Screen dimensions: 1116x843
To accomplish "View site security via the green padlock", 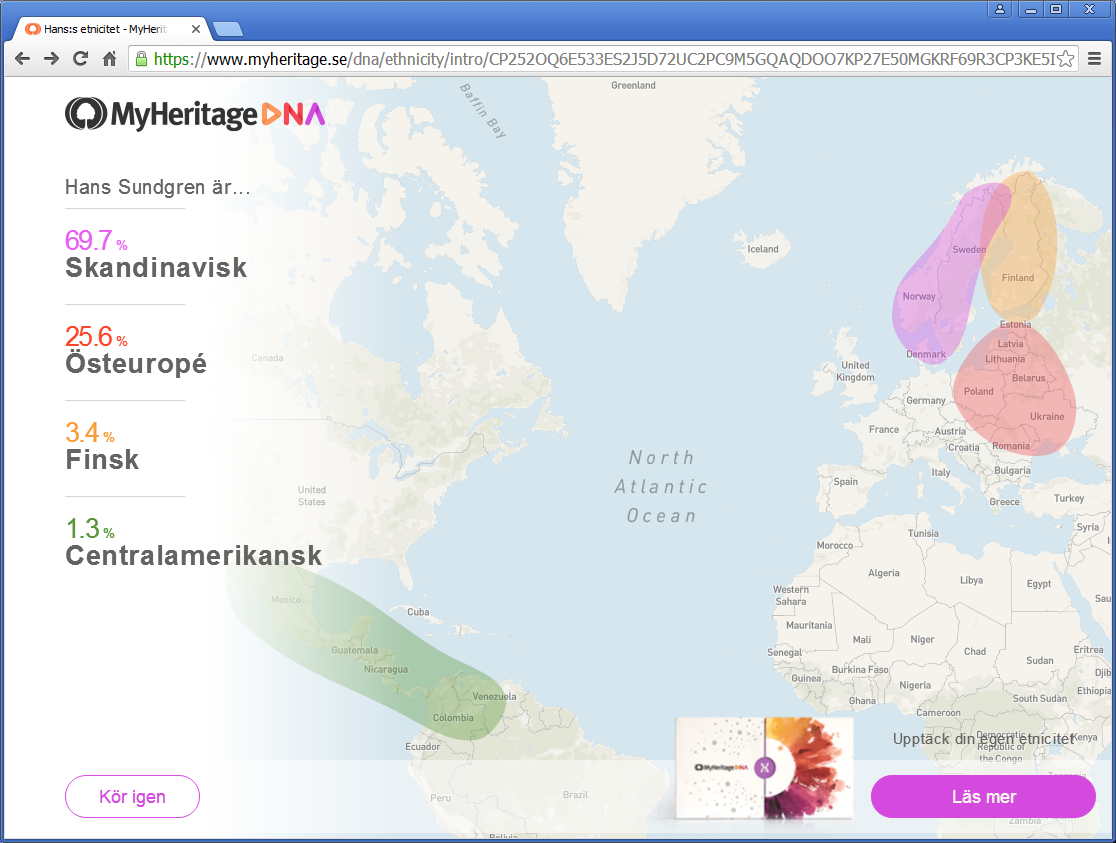I will click(141, 58).
